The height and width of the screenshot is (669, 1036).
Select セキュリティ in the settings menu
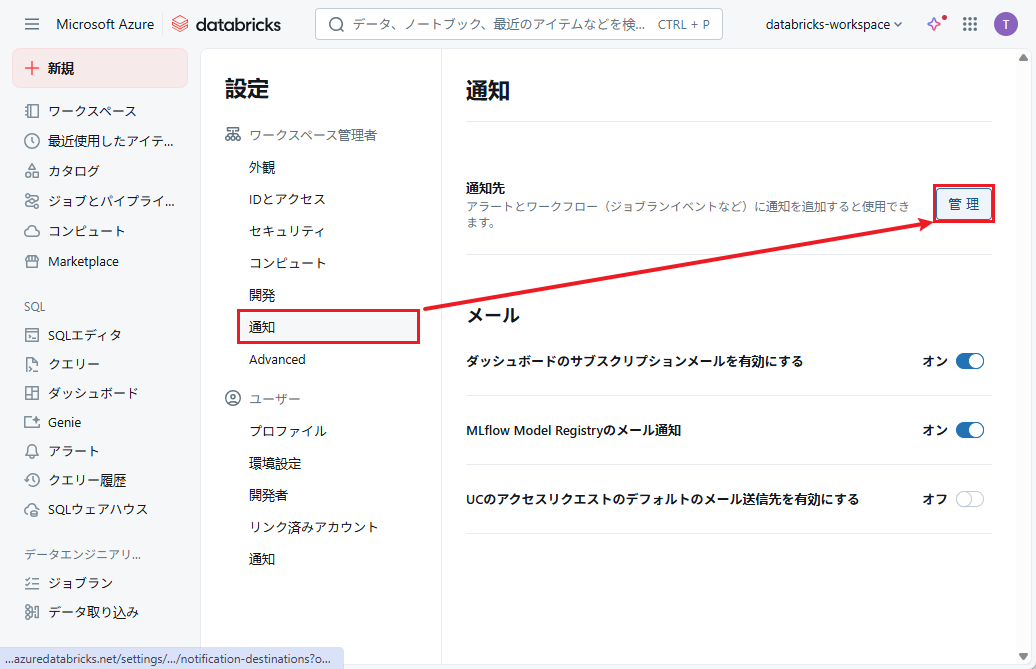click(x=287, y=231)
